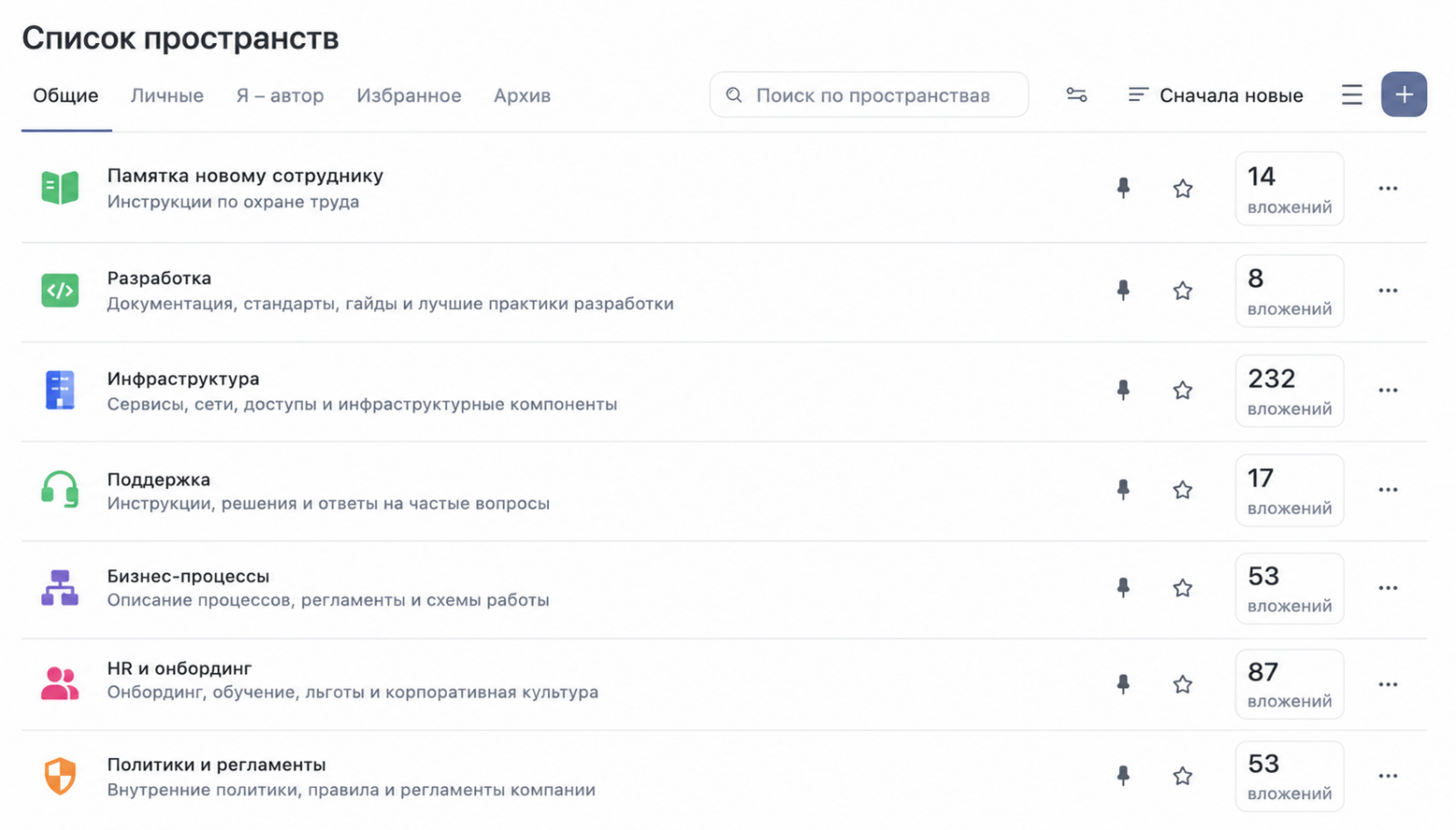
Task: Go to the 'Избранное' tab
Action: pyautogui.click(x=409, y=95)
